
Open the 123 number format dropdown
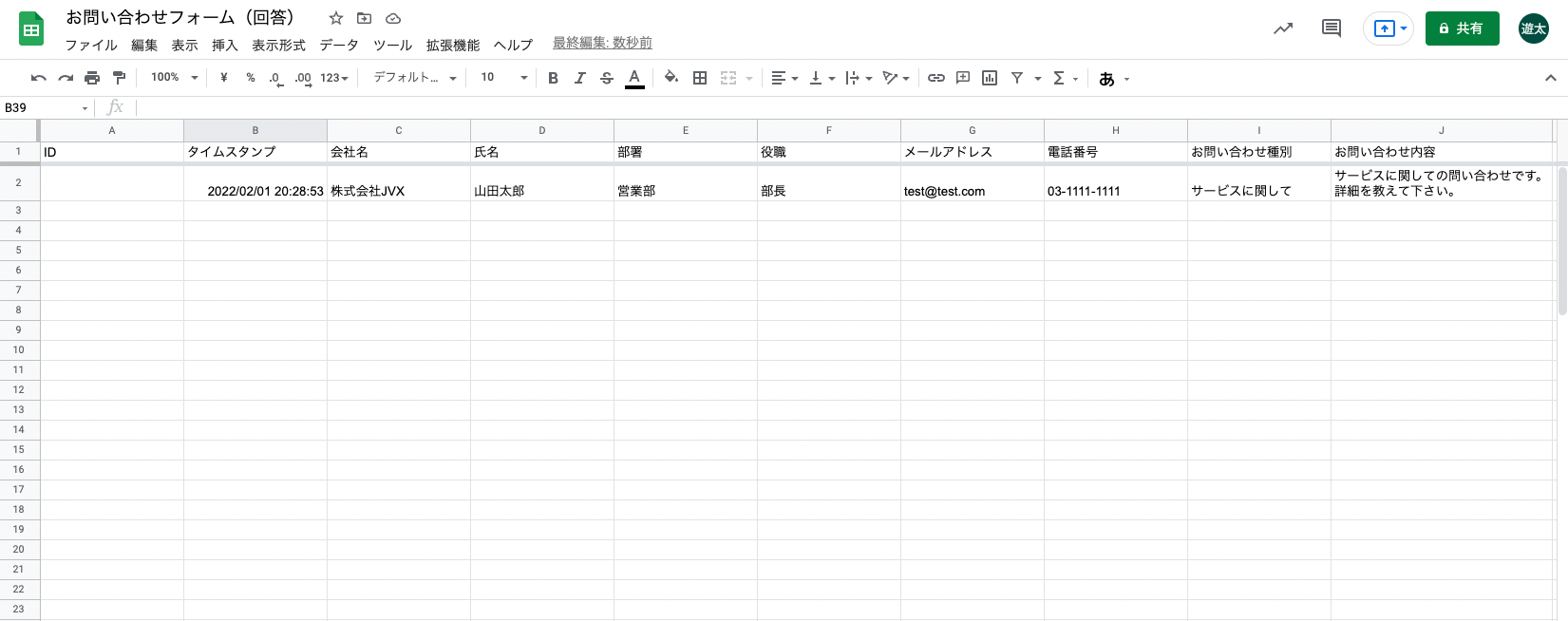point(334,78)
